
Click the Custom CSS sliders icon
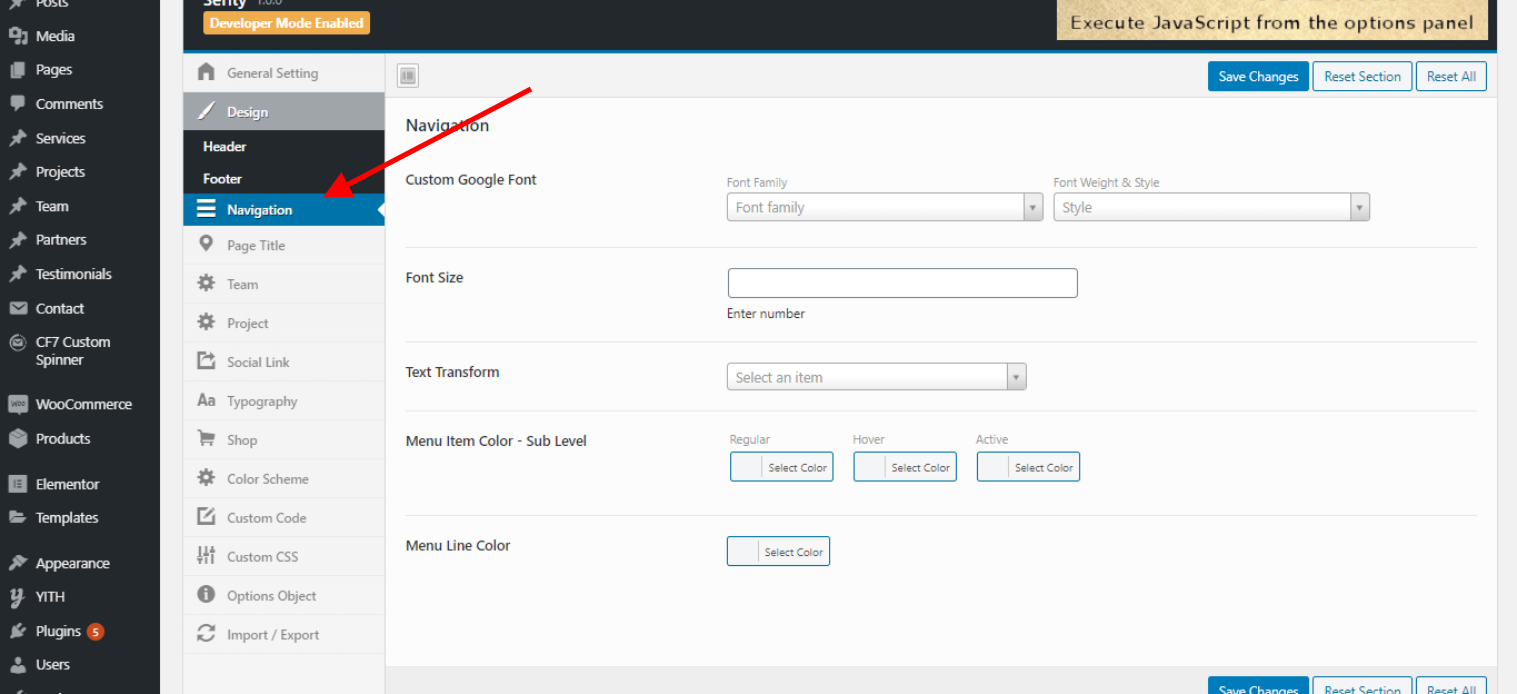coord(207,556)
